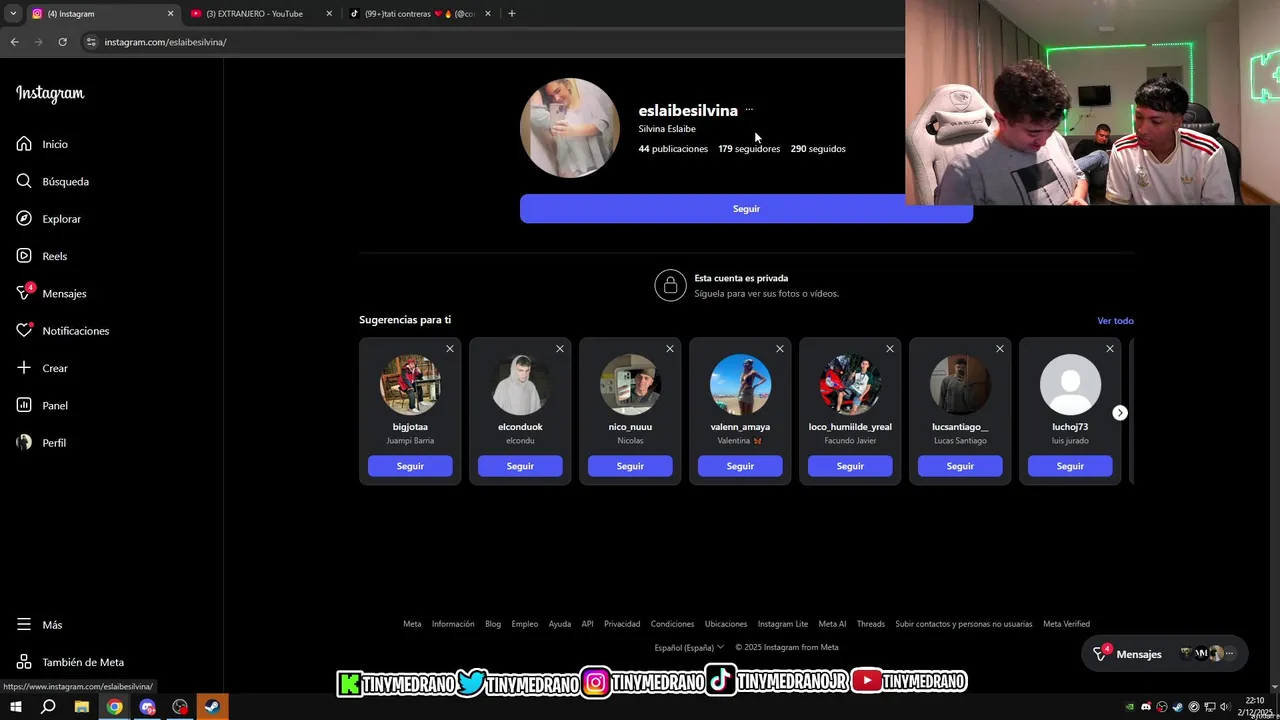Follow nico_nuuu
Viewport: 1280px width, 720px height.
click(630, 466)
